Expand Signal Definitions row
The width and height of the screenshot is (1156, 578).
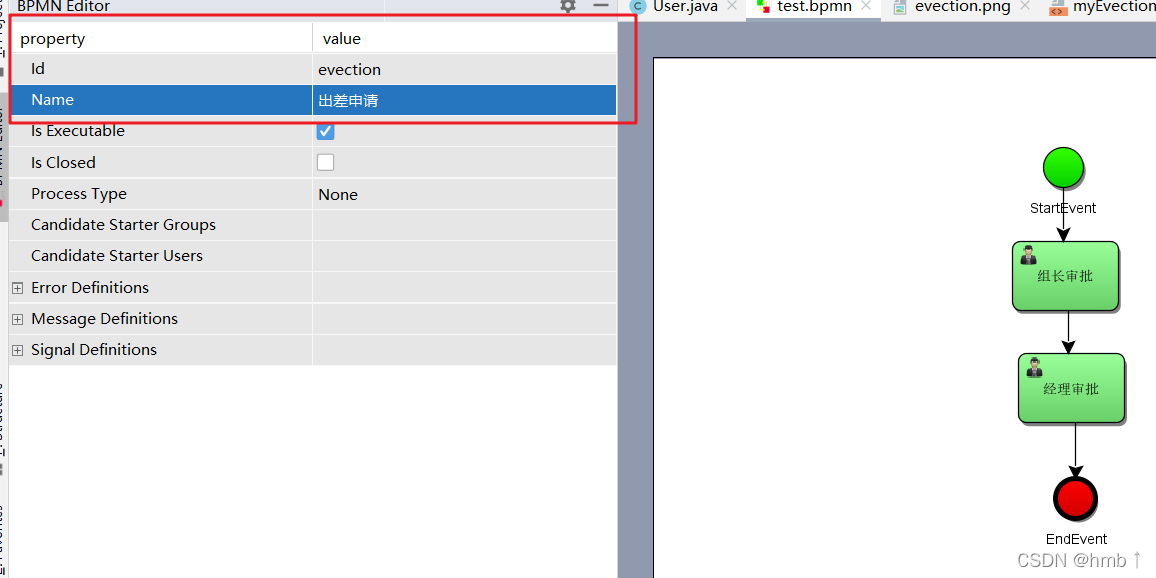coord(18,350)
